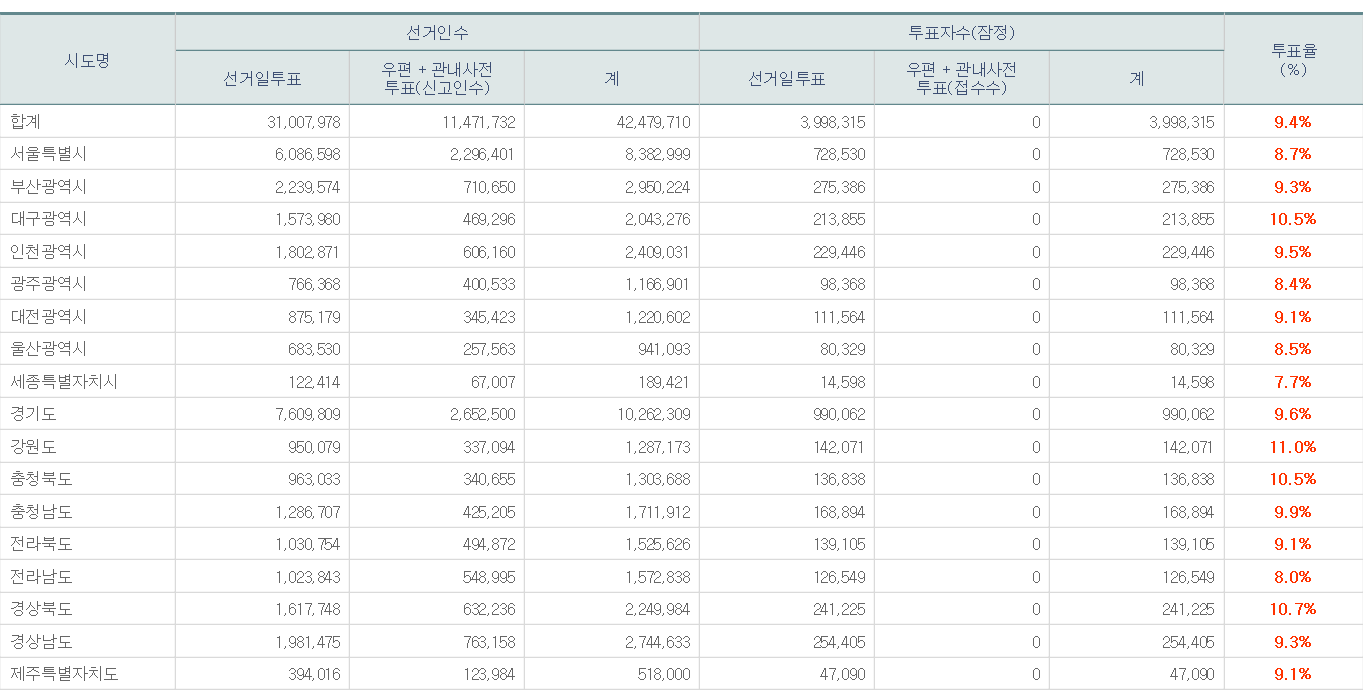Image resolution: width=1363 pixels, height=696 pixels.
Task: Click the 합계 row label
Action: click(32, 121)
